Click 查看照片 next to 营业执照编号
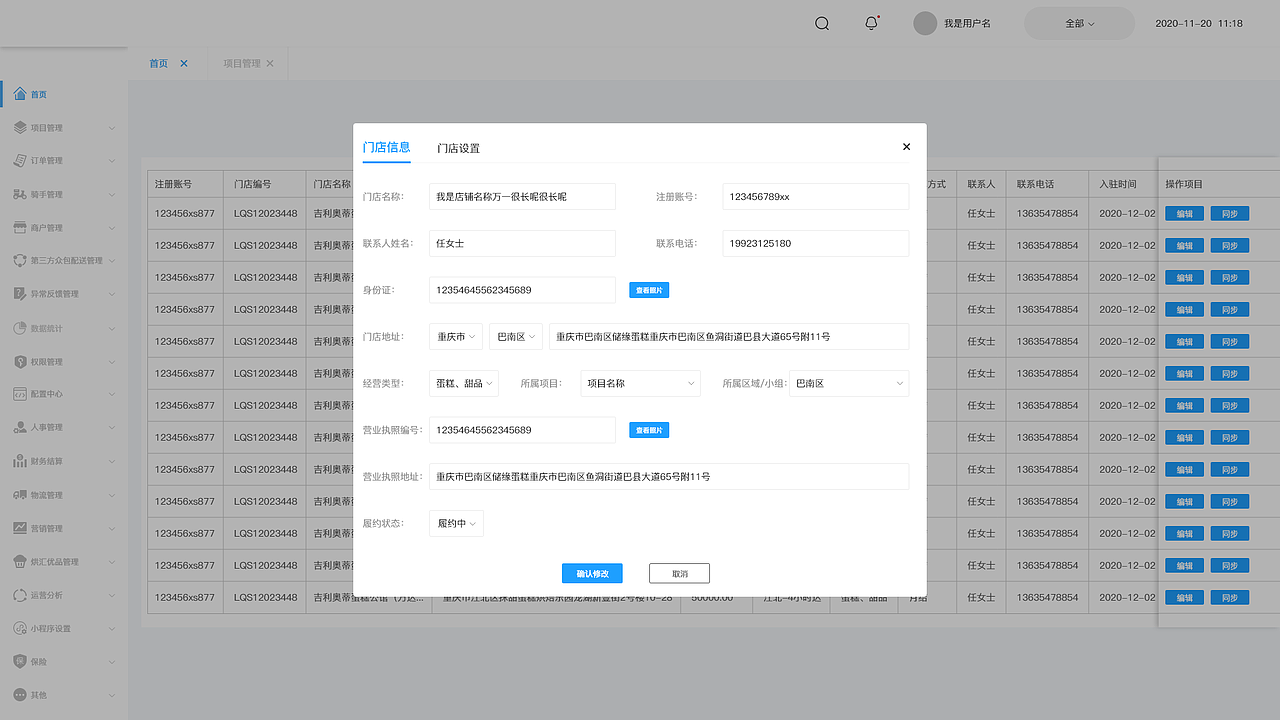The width and height of the screenshot is (1280, 720). (649, 430)
